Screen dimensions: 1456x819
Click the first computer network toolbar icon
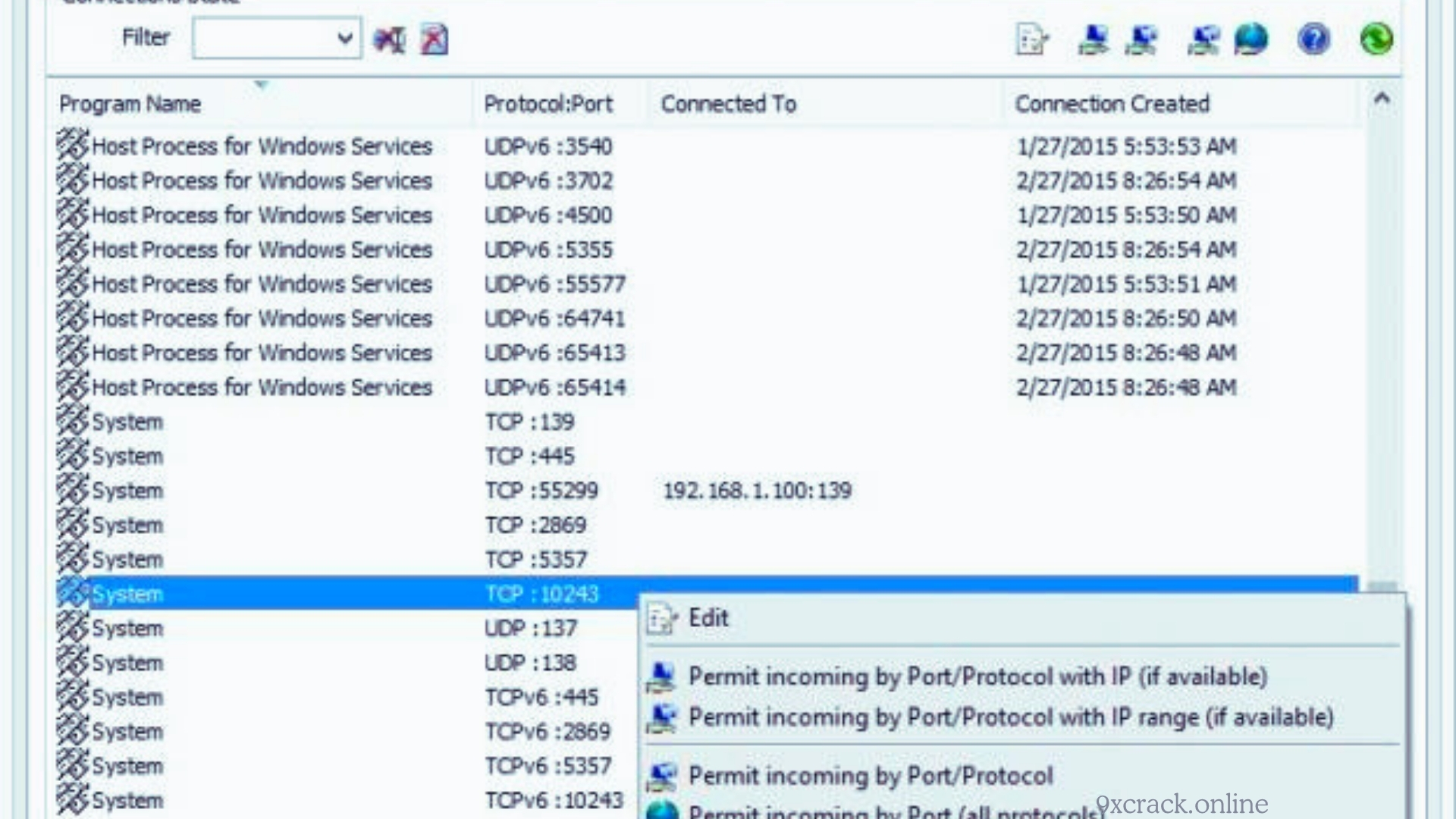pyautogui.click(x=1094, y=39)
